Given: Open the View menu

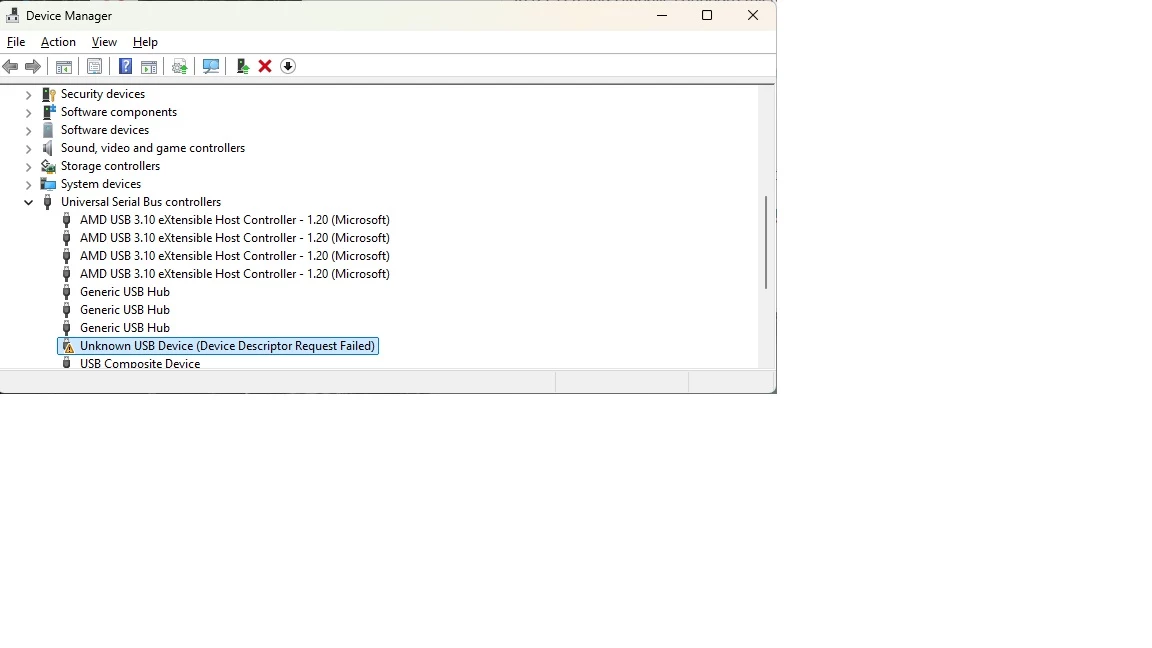Looking at the screenshot, I should pyautogui.click(x=104, y=42).
